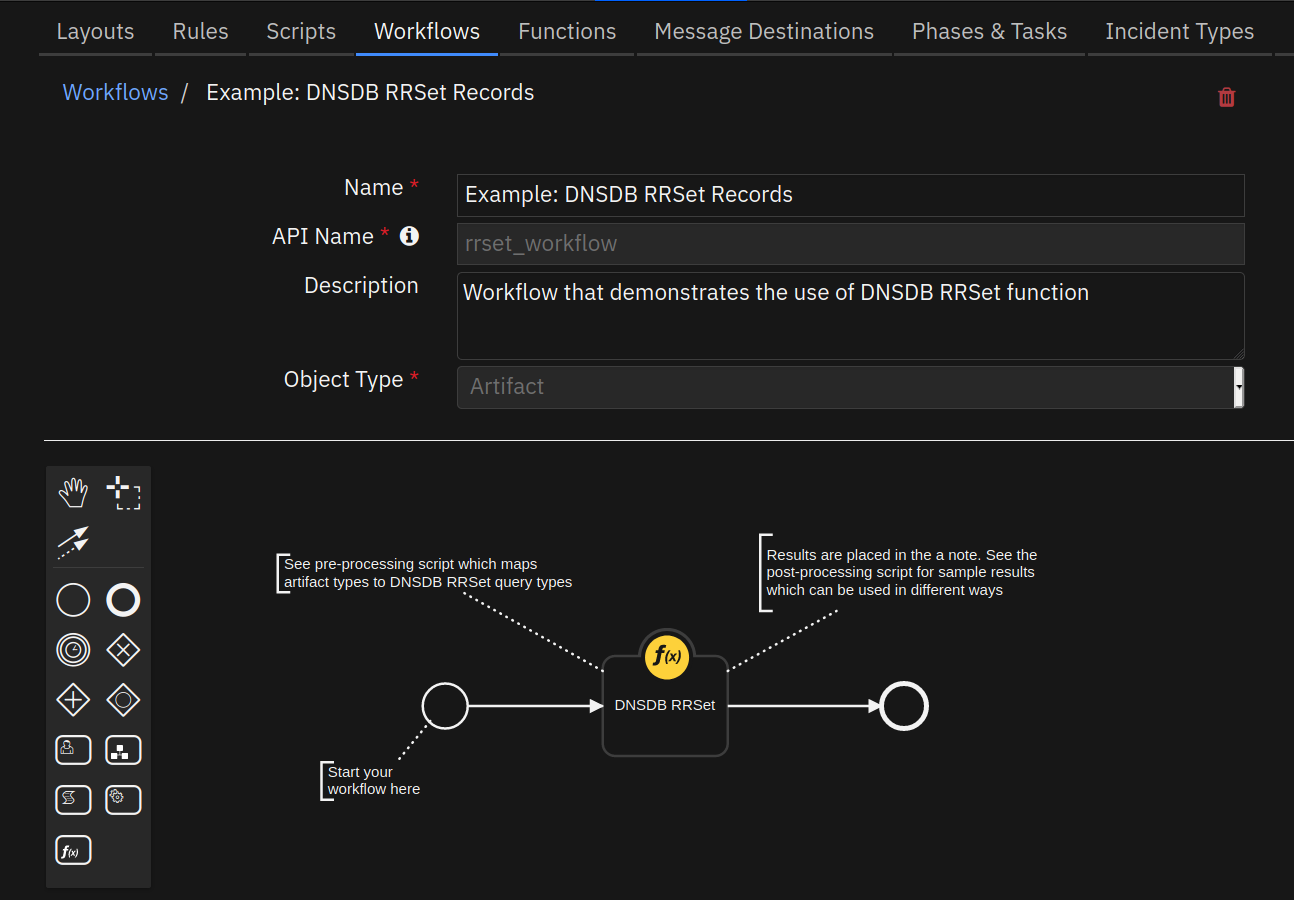Viewport: 1294px width, 900px height.
Task: Open the Phases & Tasks tab
Action: (989, 31)
